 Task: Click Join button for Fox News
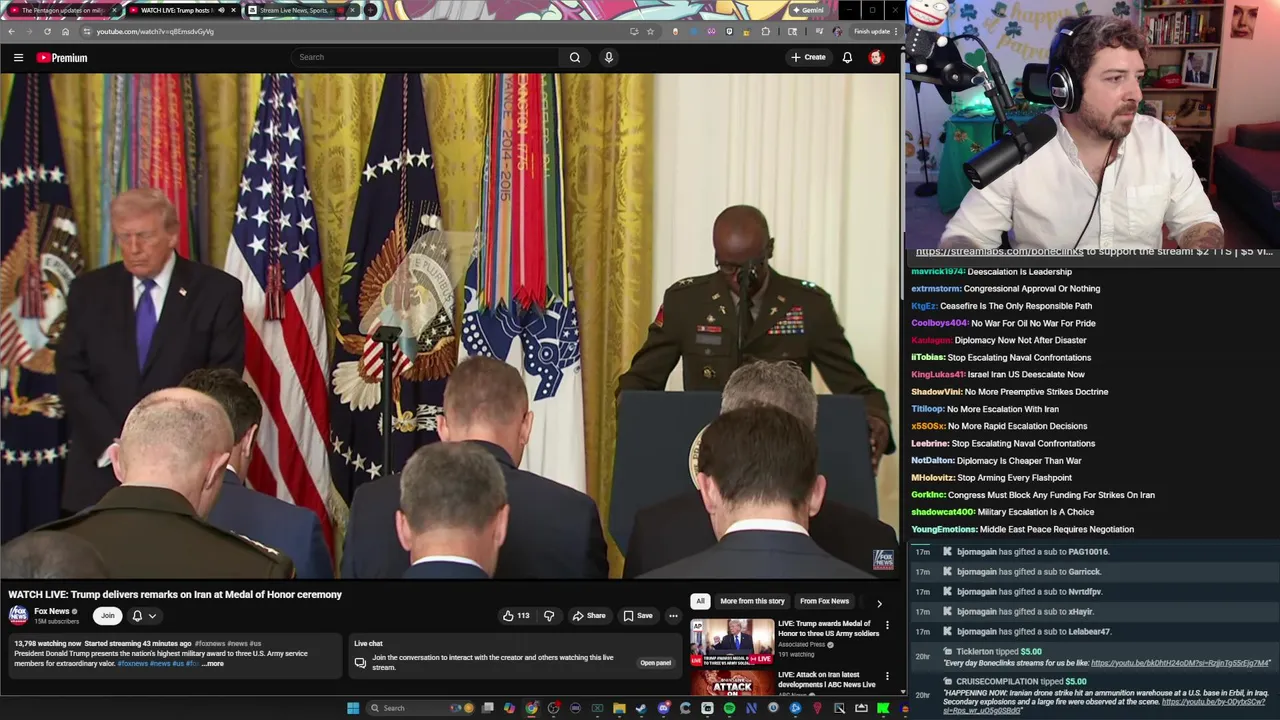click(107, 616)
